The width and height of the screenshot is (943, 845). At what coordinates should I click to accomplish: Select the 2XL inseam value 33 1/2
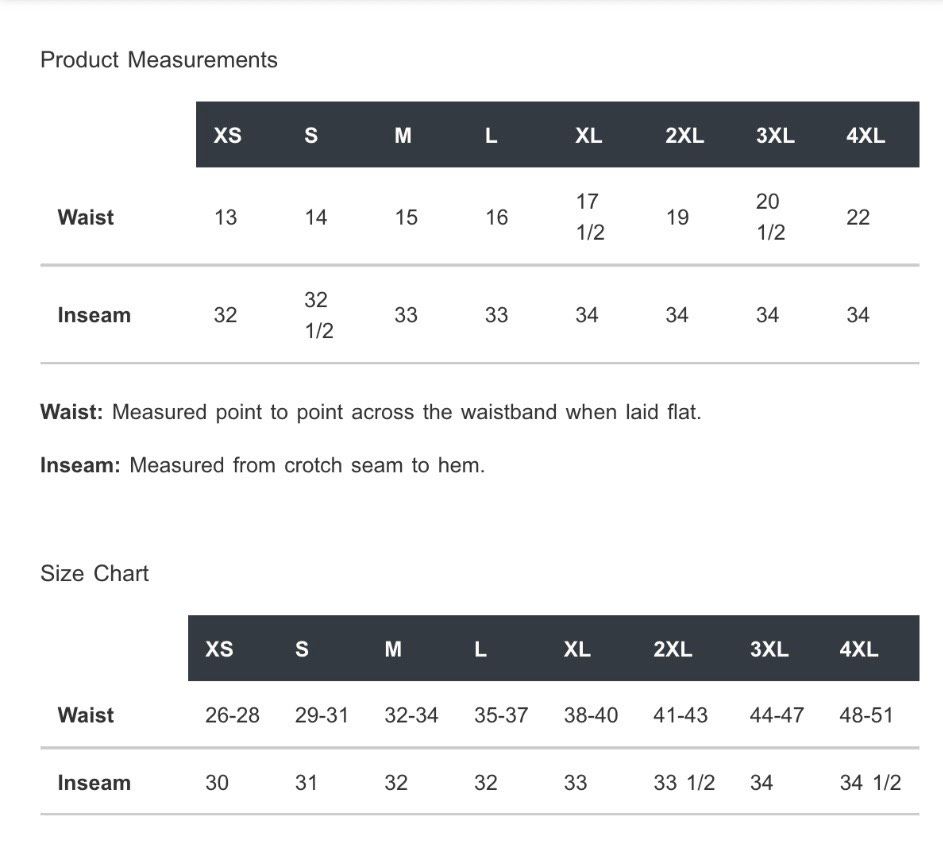[x=684, y=783]
